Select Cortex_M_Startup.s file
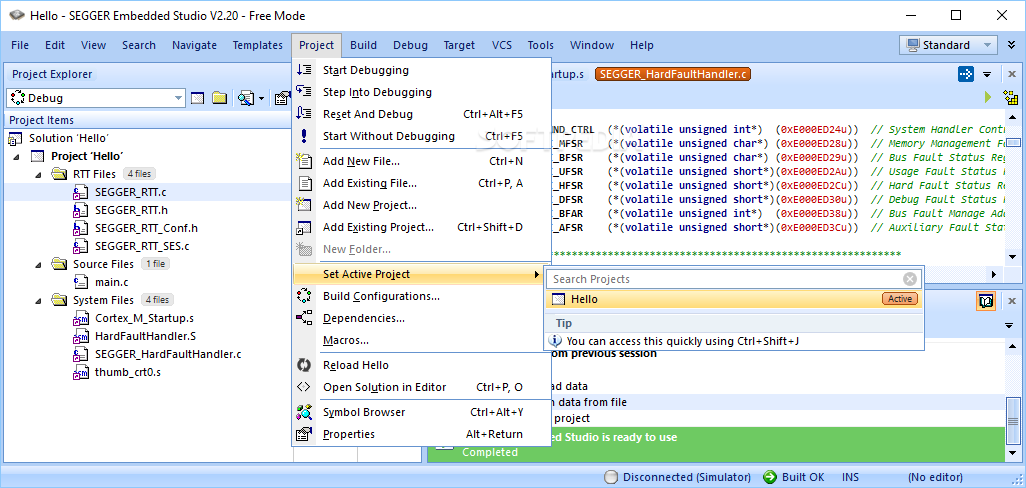 [x=144, y=318]
